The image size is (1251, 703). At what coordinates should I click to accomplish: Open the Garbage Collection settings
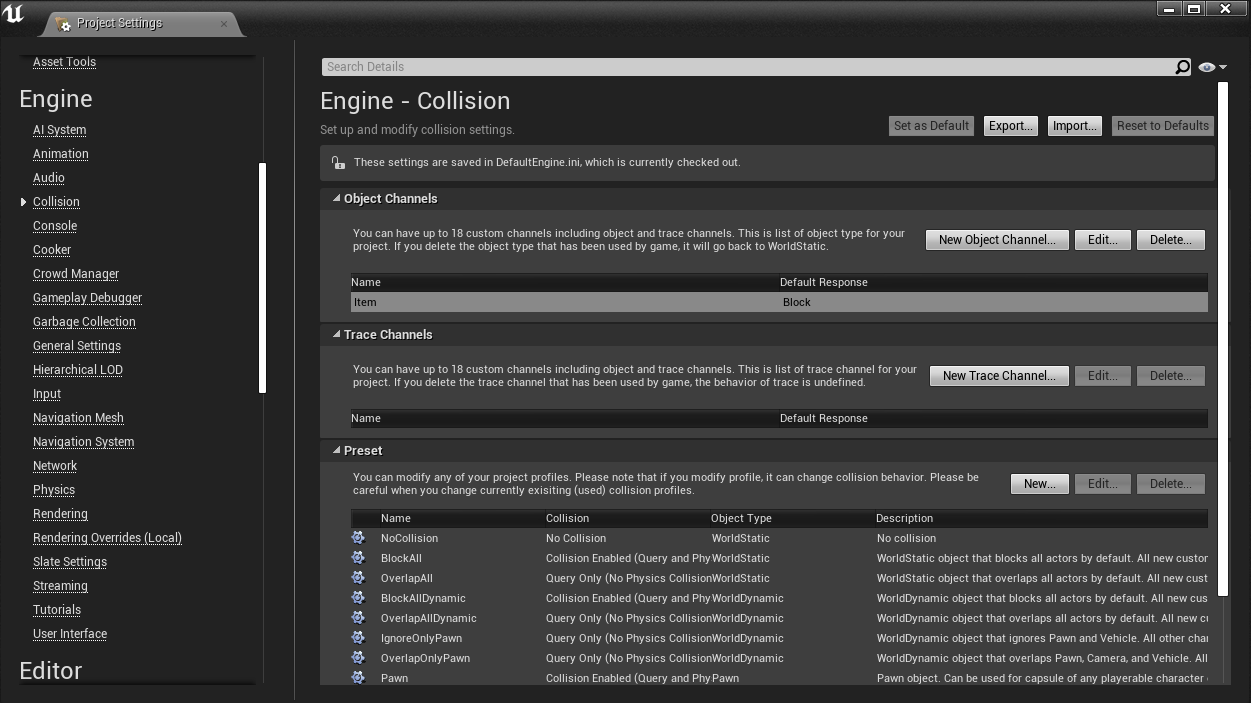tap(84, 322)
